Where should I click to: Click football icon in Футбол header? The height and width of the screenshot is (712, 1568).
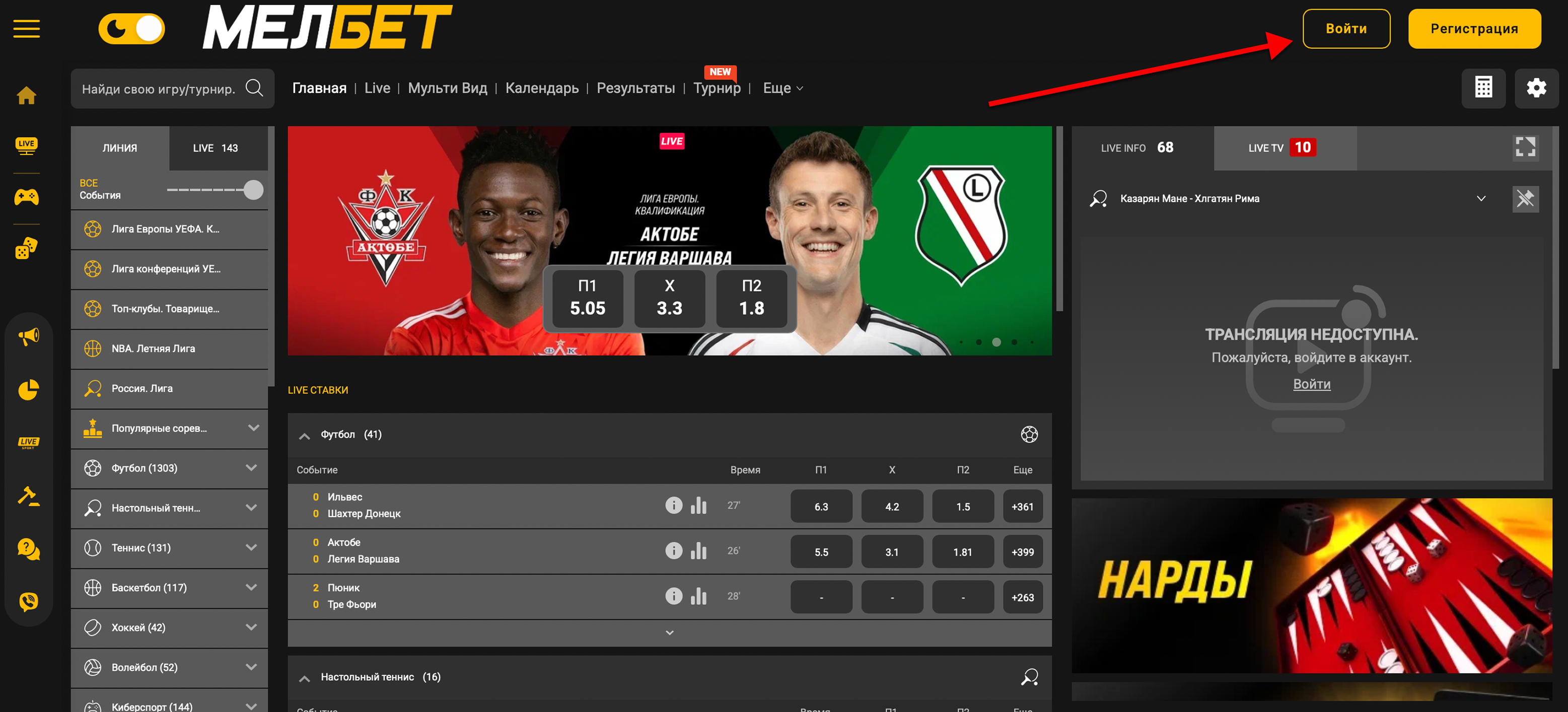coord(1029,435)
